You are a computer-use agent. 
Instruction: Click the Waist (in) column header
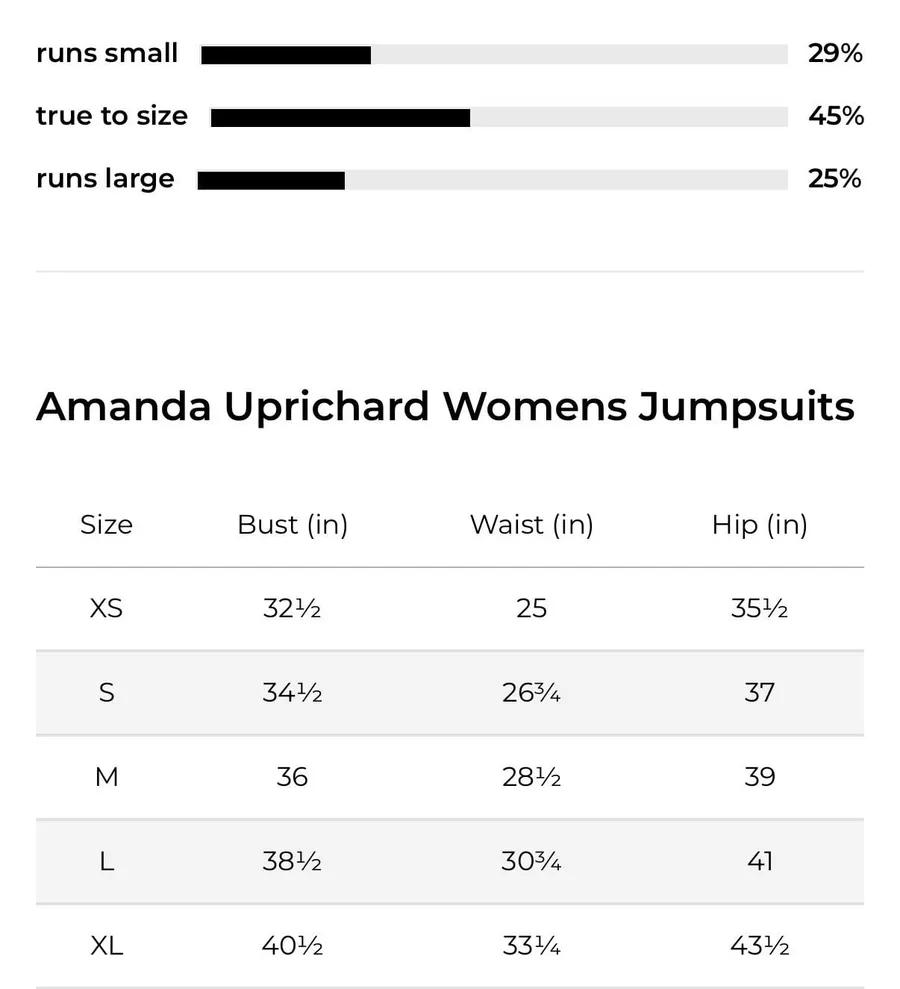click(532, 525)
